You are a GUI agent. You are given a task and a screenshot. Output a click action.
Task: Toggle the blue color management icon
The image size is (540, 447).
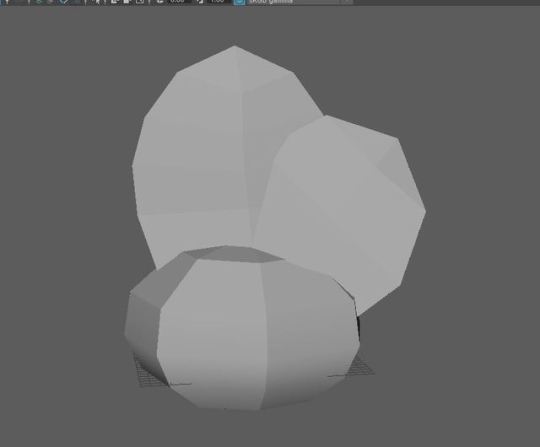click(239, 2)
